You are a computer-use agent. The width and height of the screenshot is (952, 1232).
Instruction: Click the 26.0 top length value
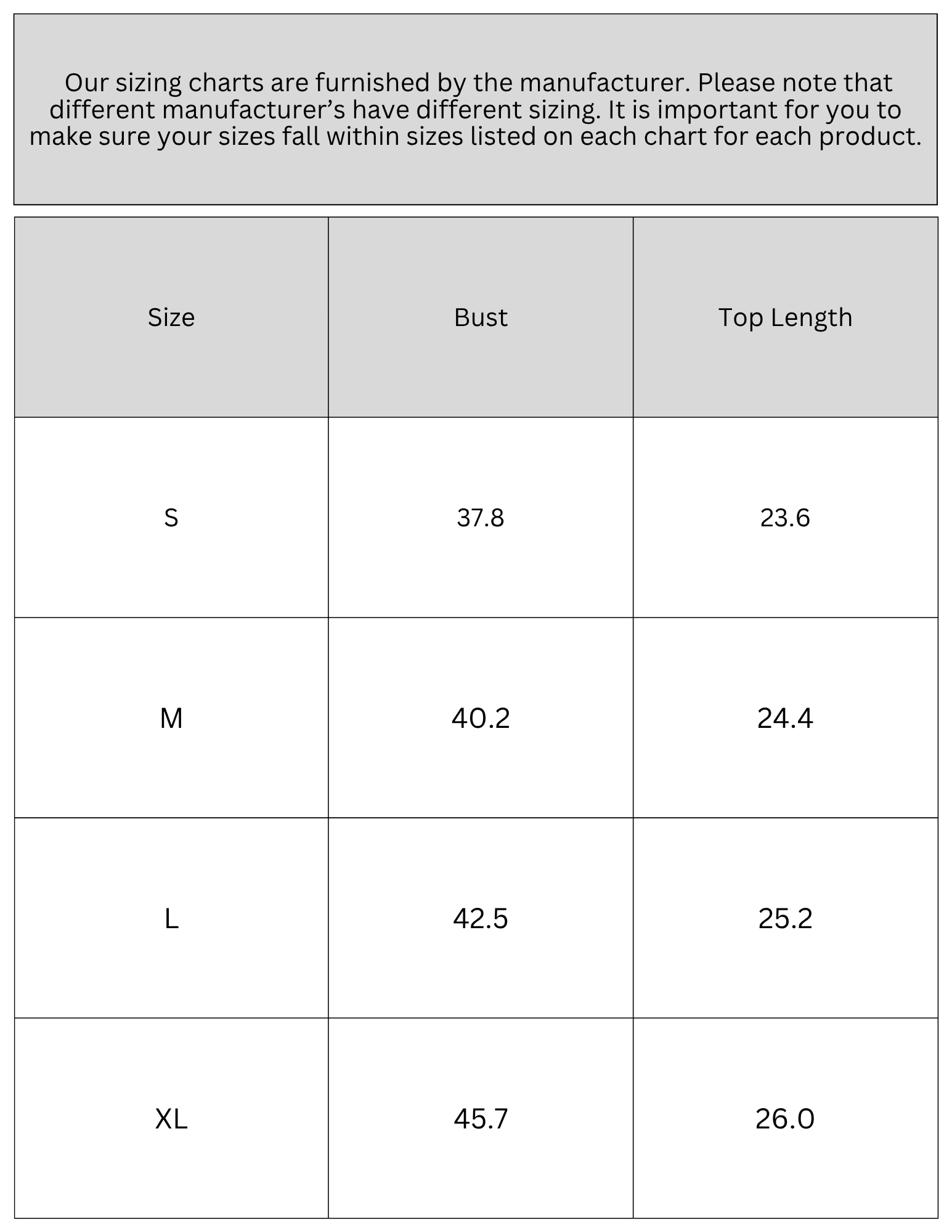coord(786,1119)
